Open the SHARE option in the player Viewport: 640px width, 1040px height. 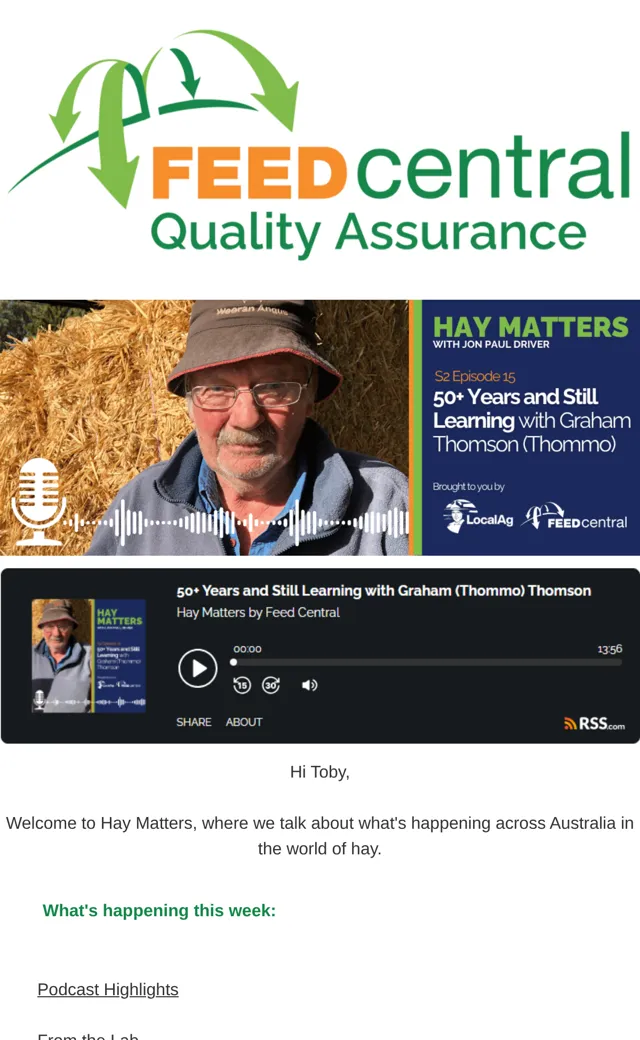(194, 722)
